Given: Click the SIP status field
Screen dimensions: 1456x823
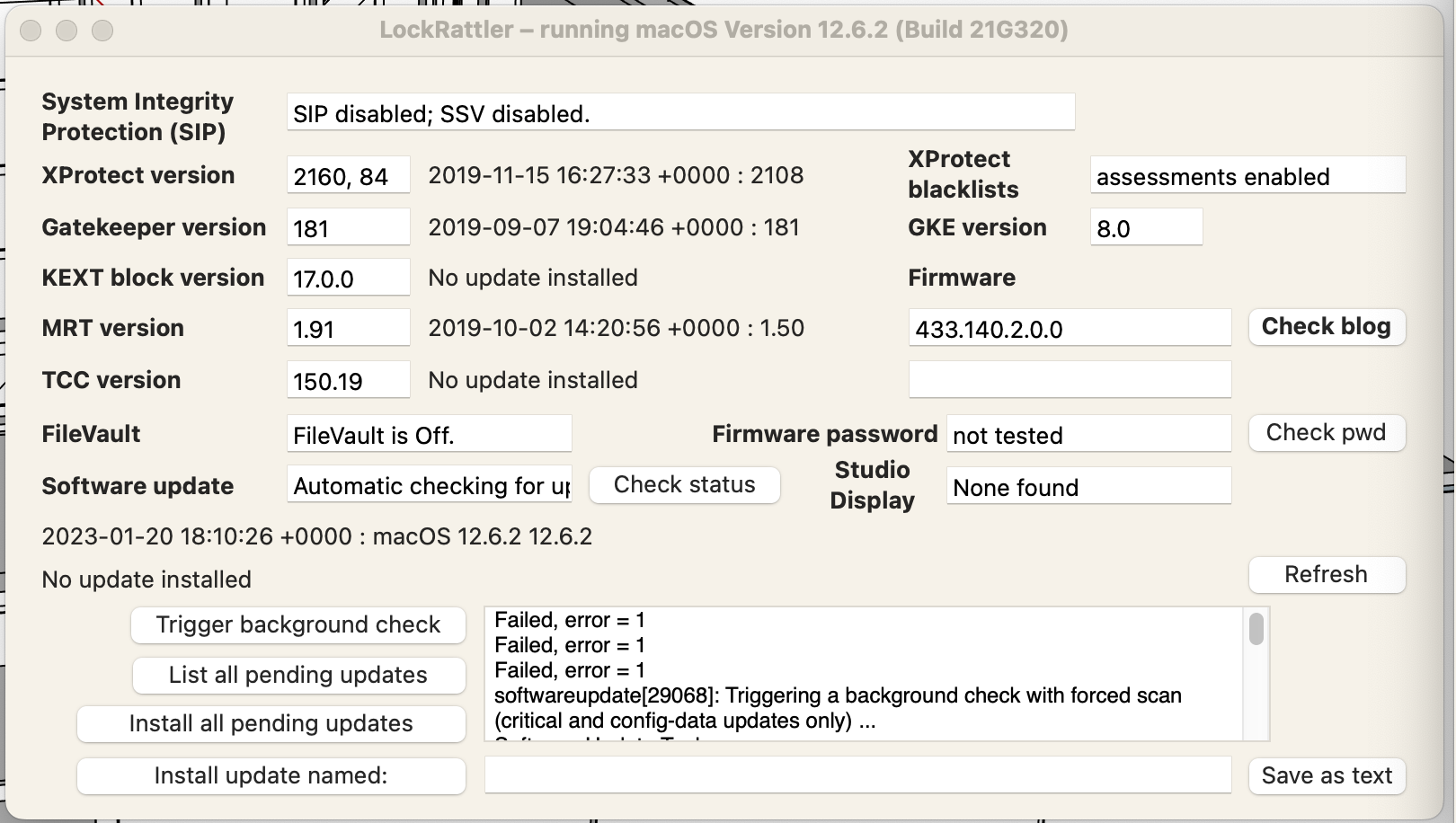Looking at the screenshot, I should (680, 113).
